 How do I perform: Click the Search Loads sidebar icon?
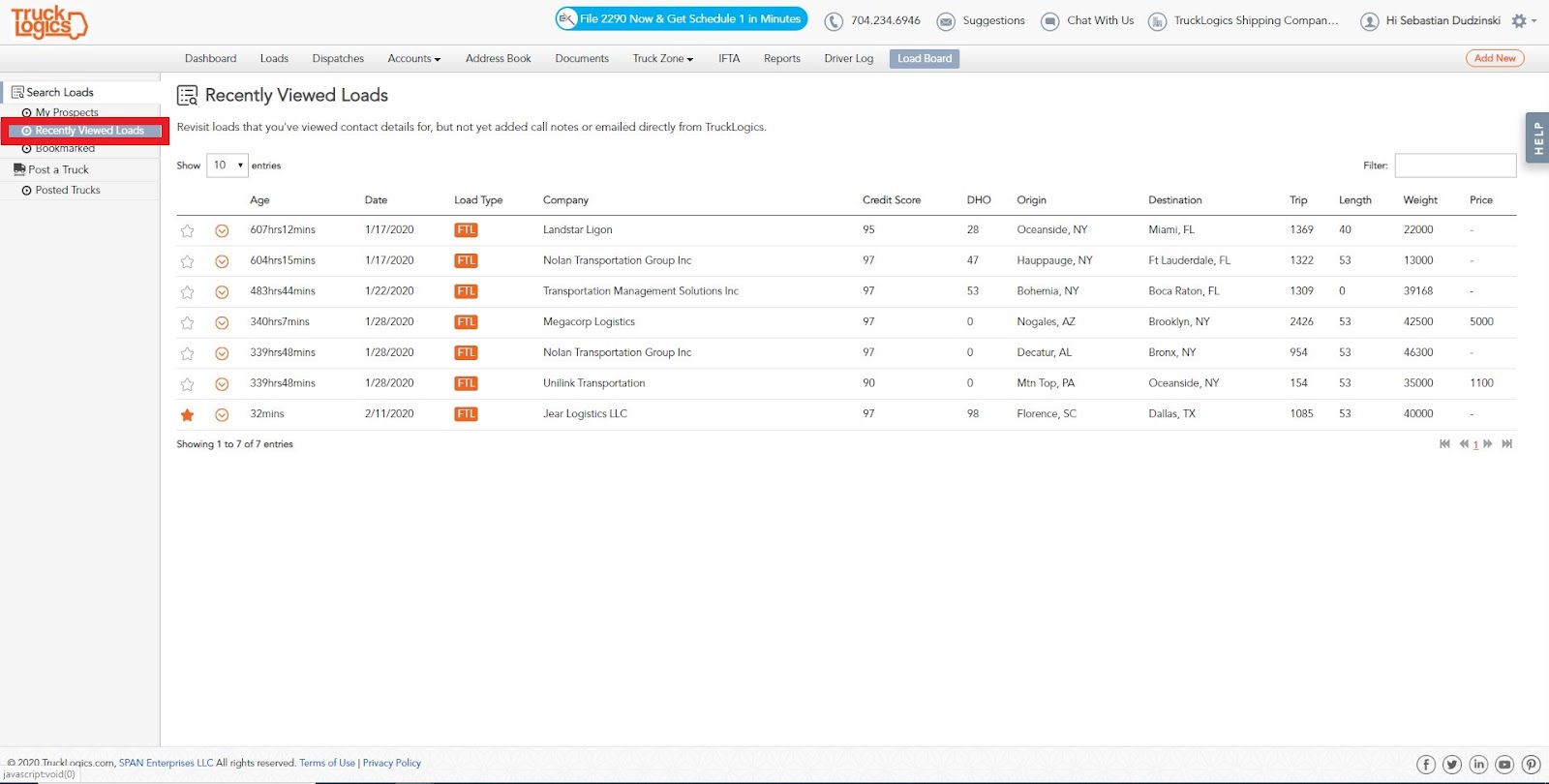click(x=17, y=93)
